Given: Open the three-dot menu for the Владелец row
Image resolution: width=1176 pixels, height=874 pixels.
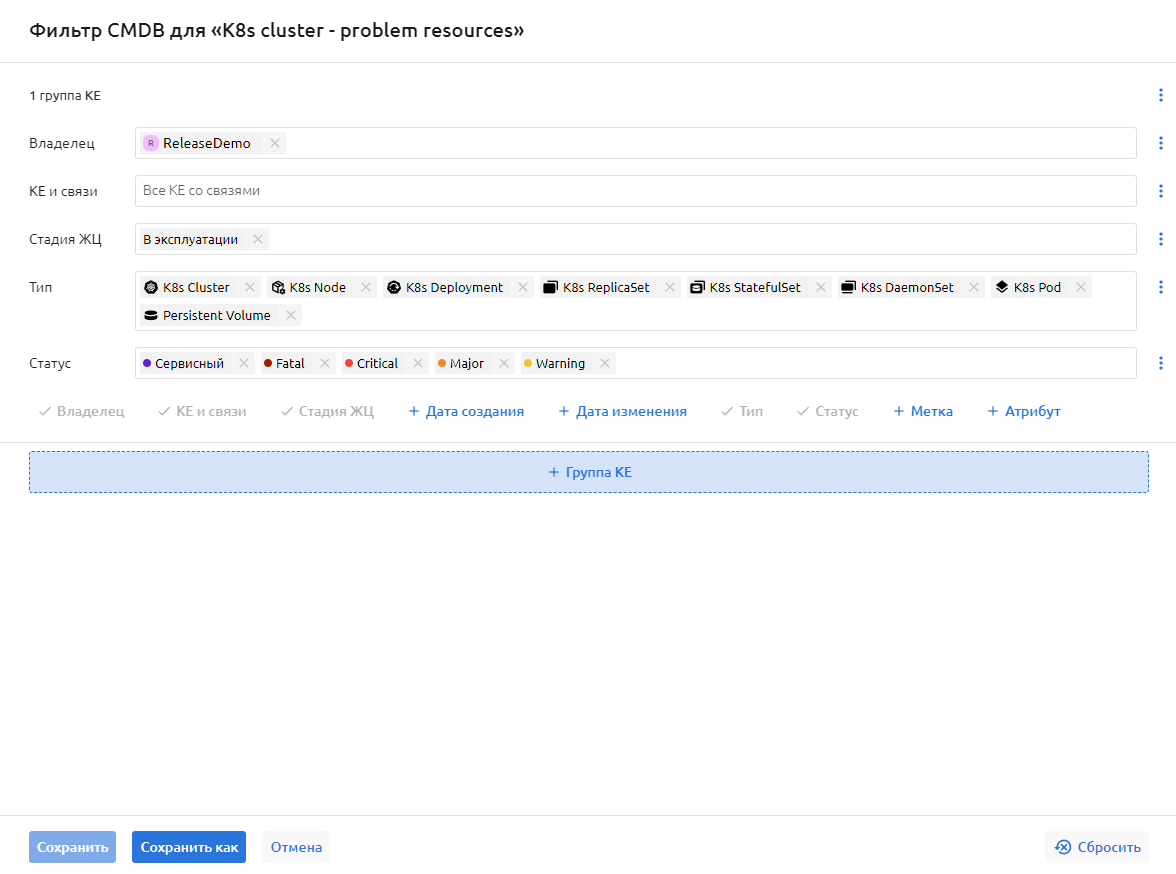Looking at the screenshot, I should tap(1161, 143).
